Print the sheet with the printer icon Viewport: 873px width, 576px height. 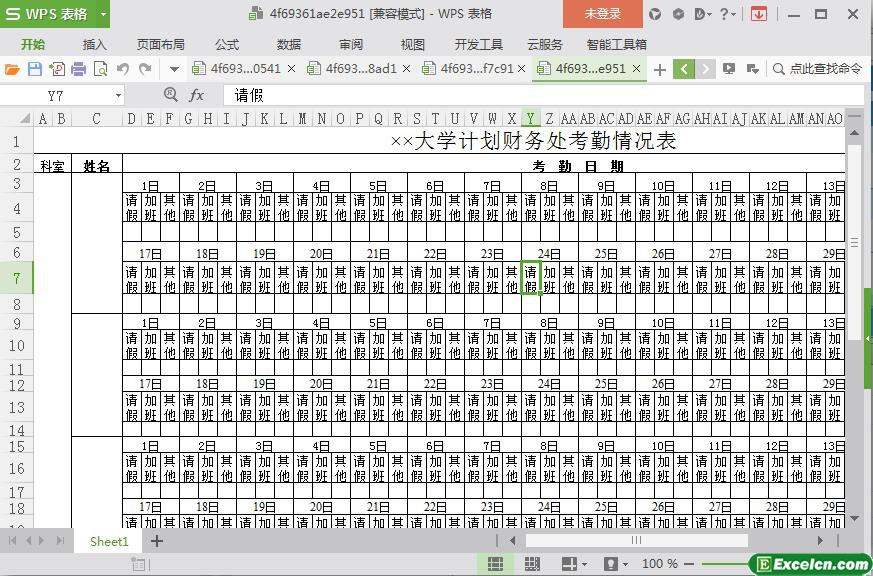(x=79, y=69)
